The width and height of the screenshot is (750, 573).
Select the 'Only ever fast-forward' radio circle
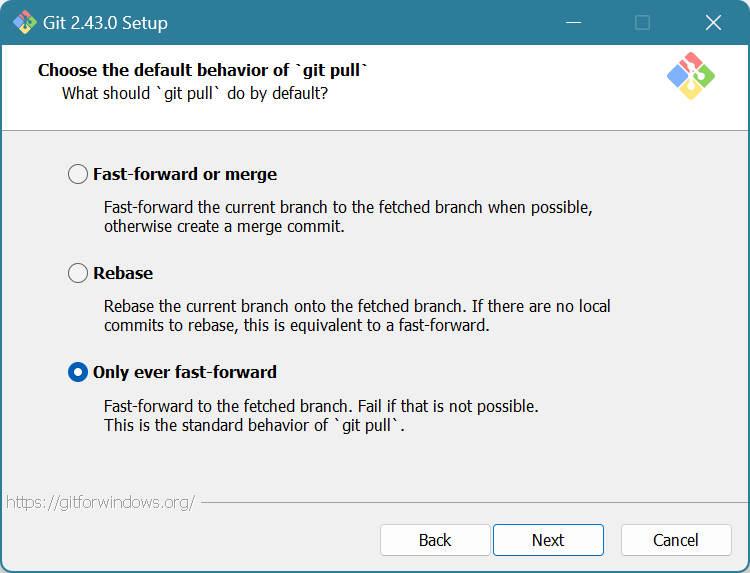point(78,372)
